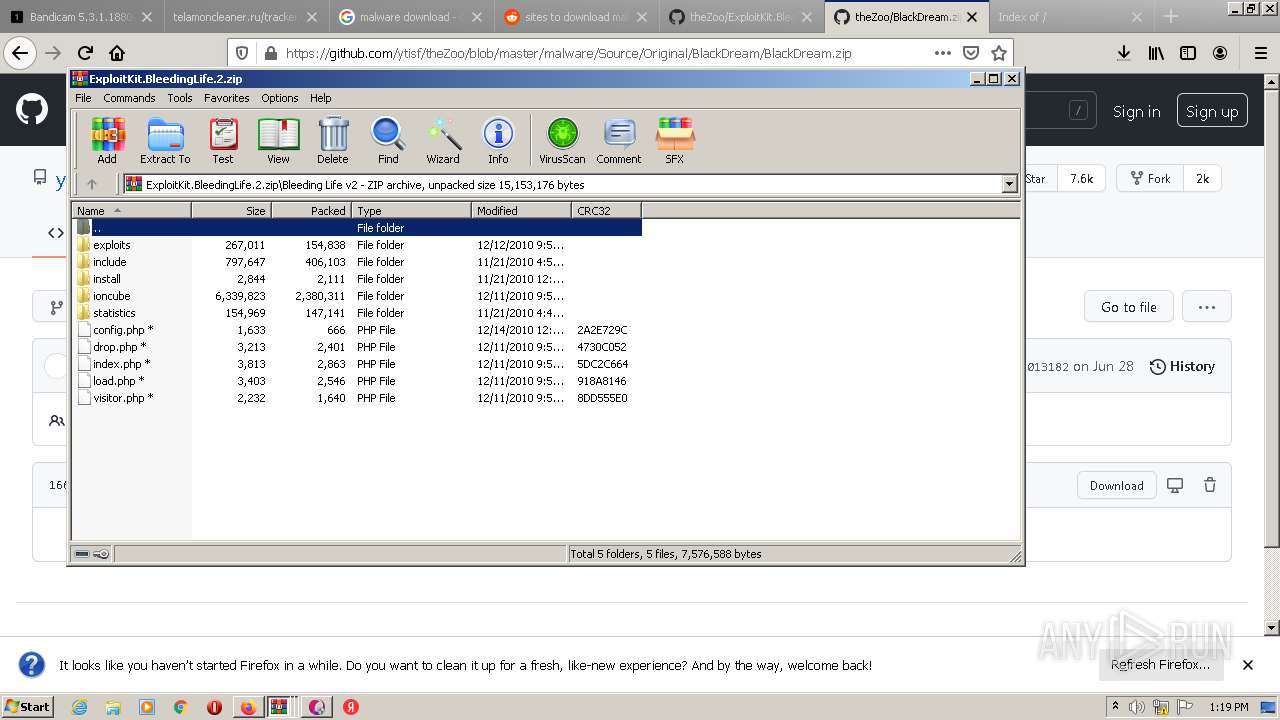Screen dimensions: 1280x720
Task: Sort by the Type column header
Action: tap(411, 210)
